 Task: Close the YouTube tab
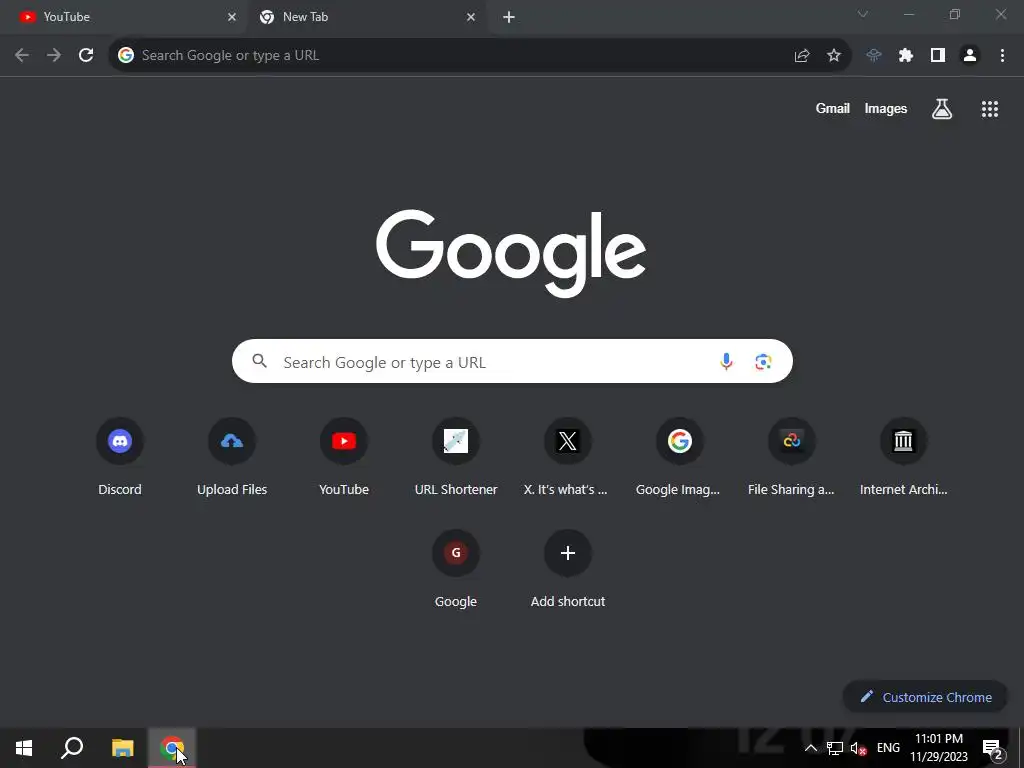232,17
